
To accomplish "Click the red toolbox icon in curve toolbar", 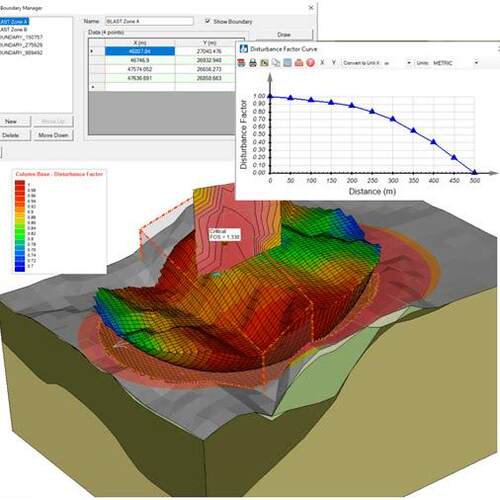I will [299, 62].
